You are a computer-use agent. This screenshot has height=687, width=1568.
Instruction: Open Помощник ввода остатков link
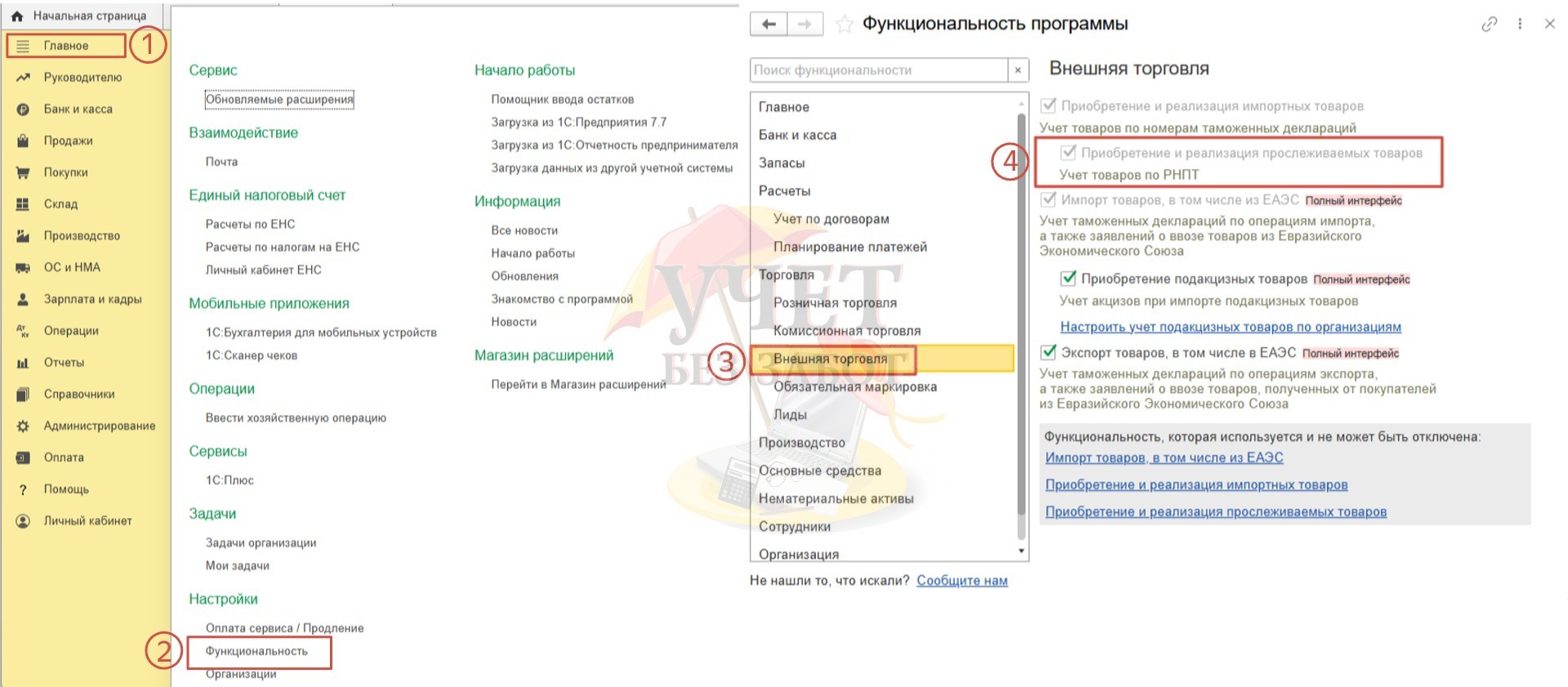click(563, 99)
